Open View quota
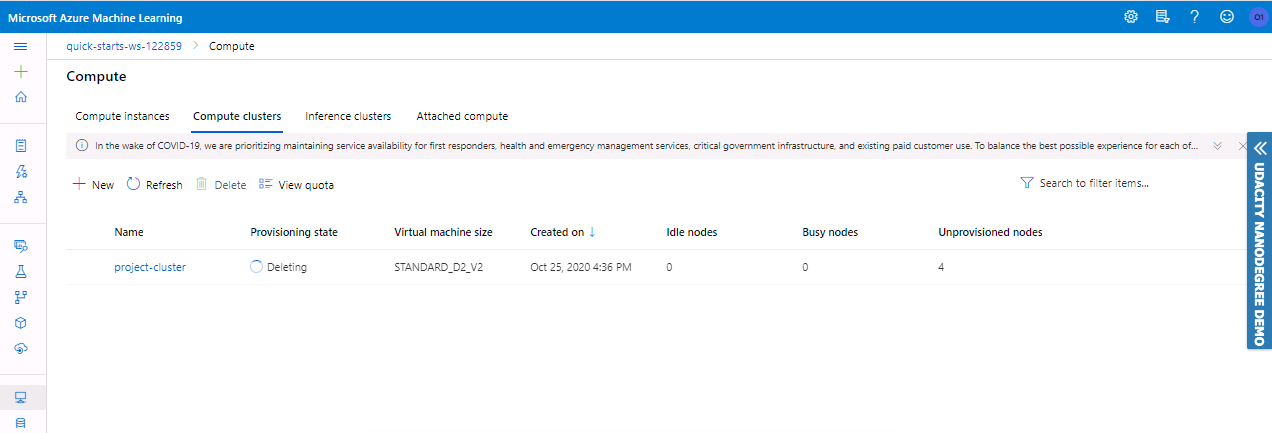Screen dimensions: 1272x433 [296, 185]
